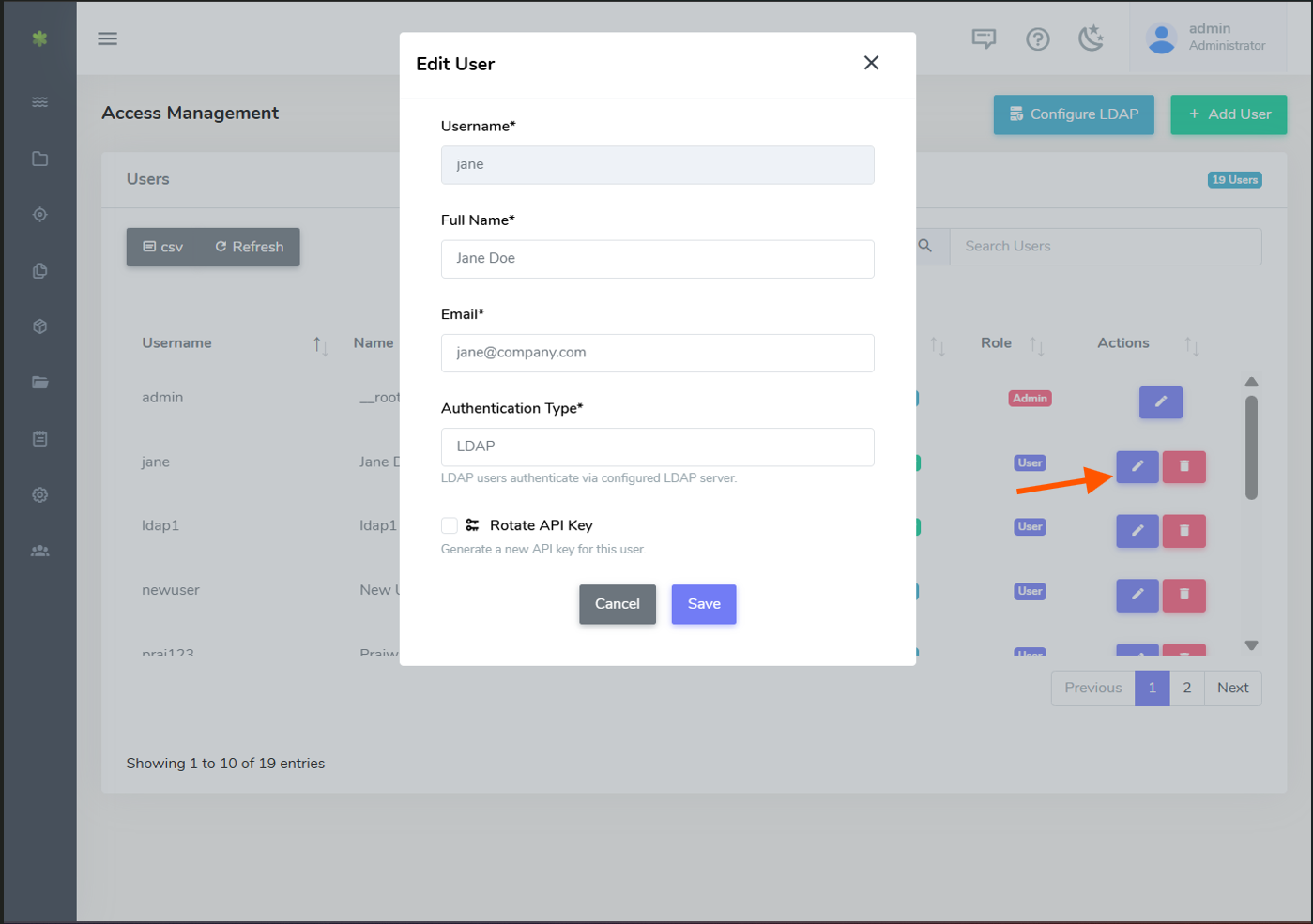
Task: Go to page 2 of users
Action: (1186, 688)
